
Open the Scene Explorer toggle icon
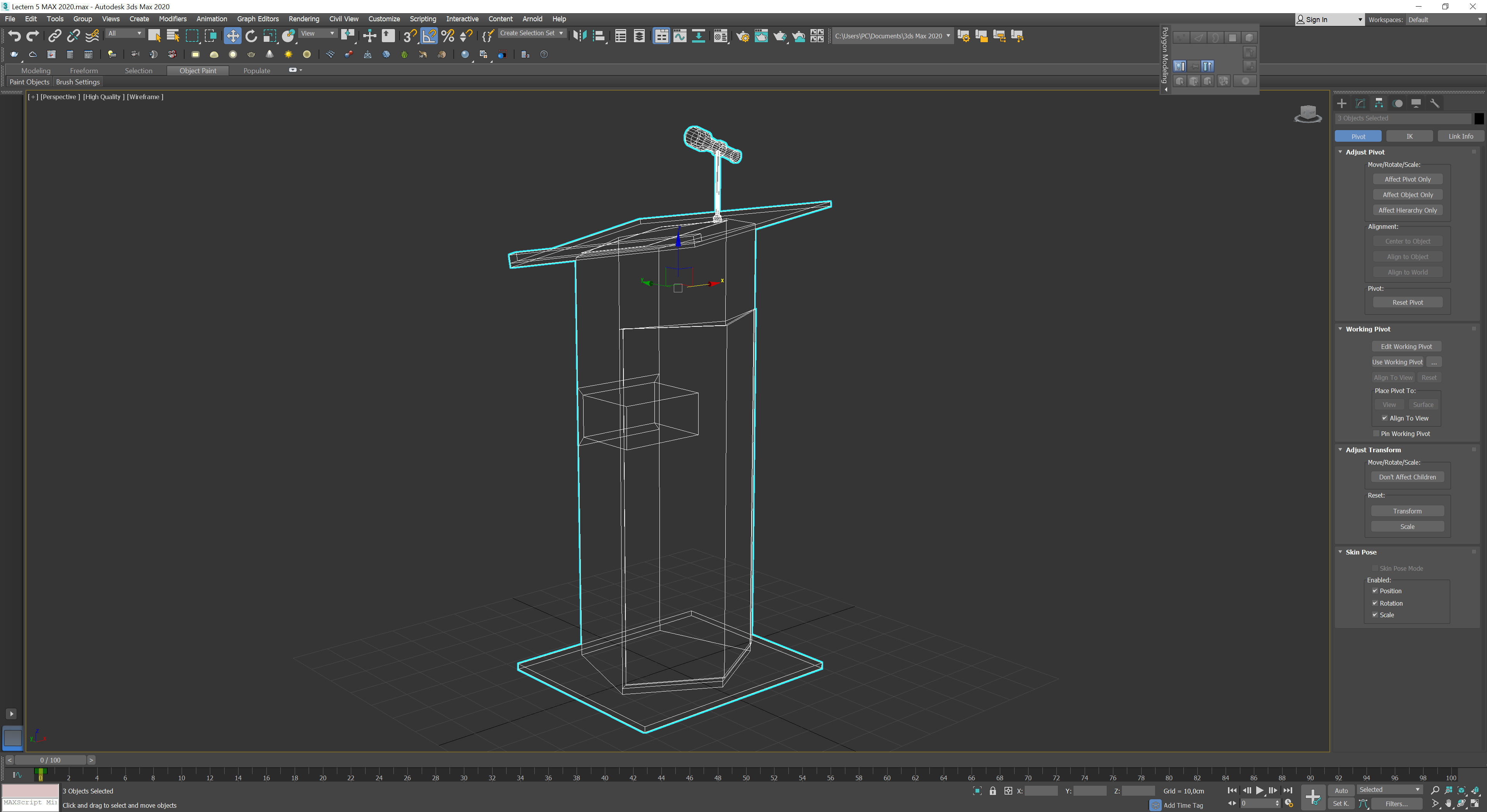pyautogui.click(x=620, y=36)
